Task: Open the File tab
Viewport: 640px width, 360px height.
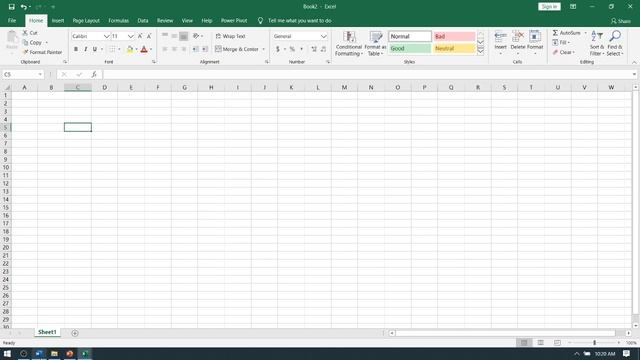Action: tap(12, 20)
